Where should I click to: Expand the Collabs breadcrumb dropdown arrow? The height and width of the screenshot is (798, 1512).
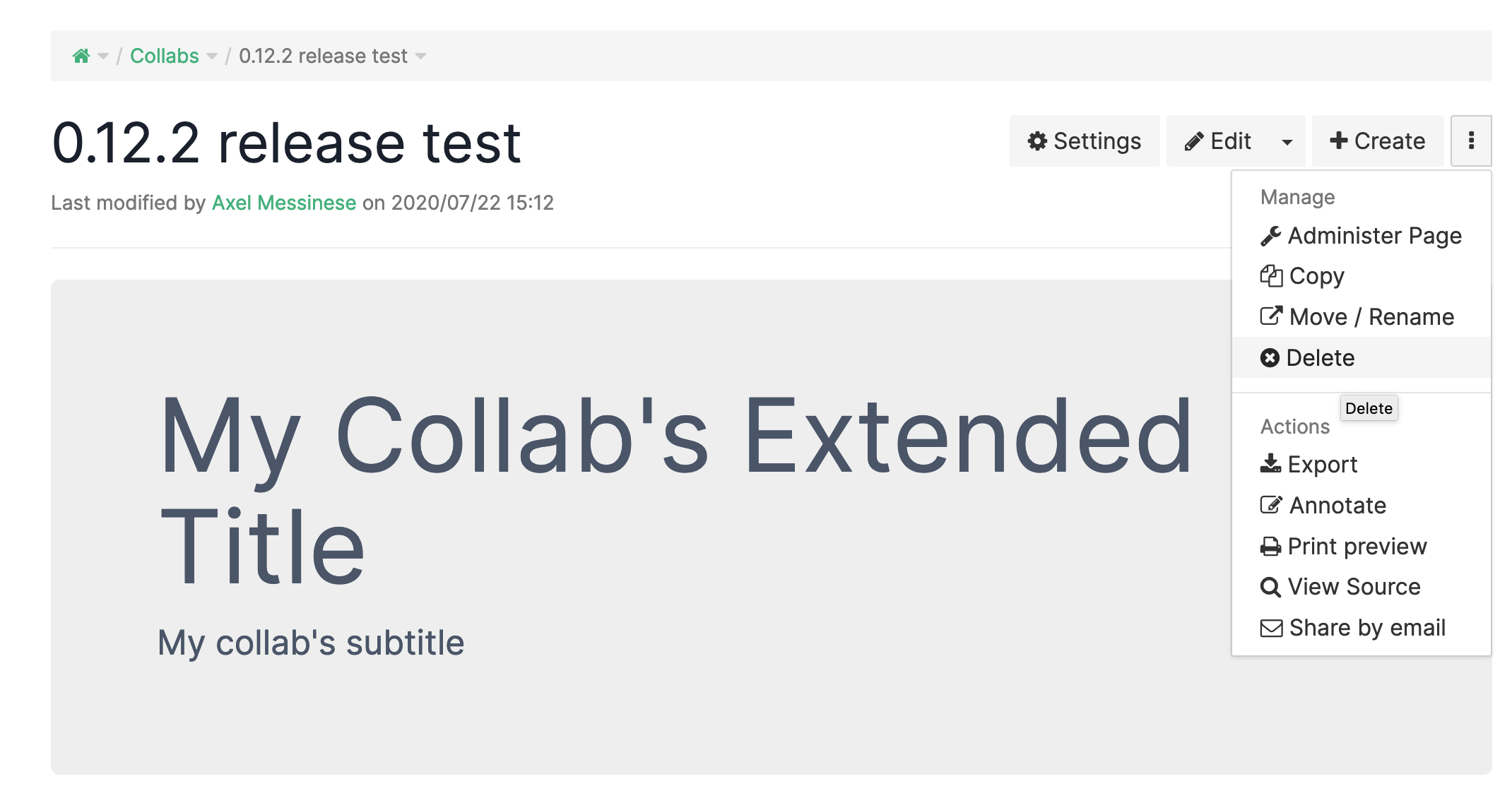(x=212, y=56)
